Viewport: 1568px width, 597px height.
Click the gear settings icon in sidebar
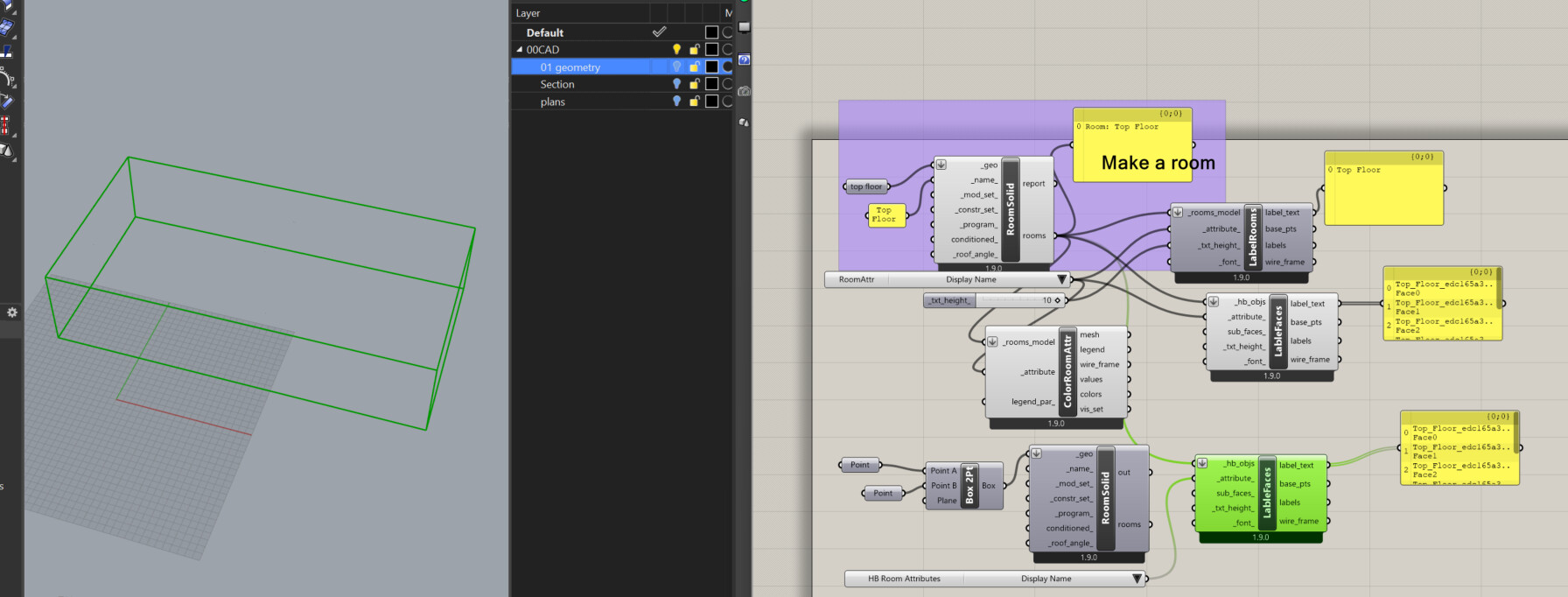point(12,313)
